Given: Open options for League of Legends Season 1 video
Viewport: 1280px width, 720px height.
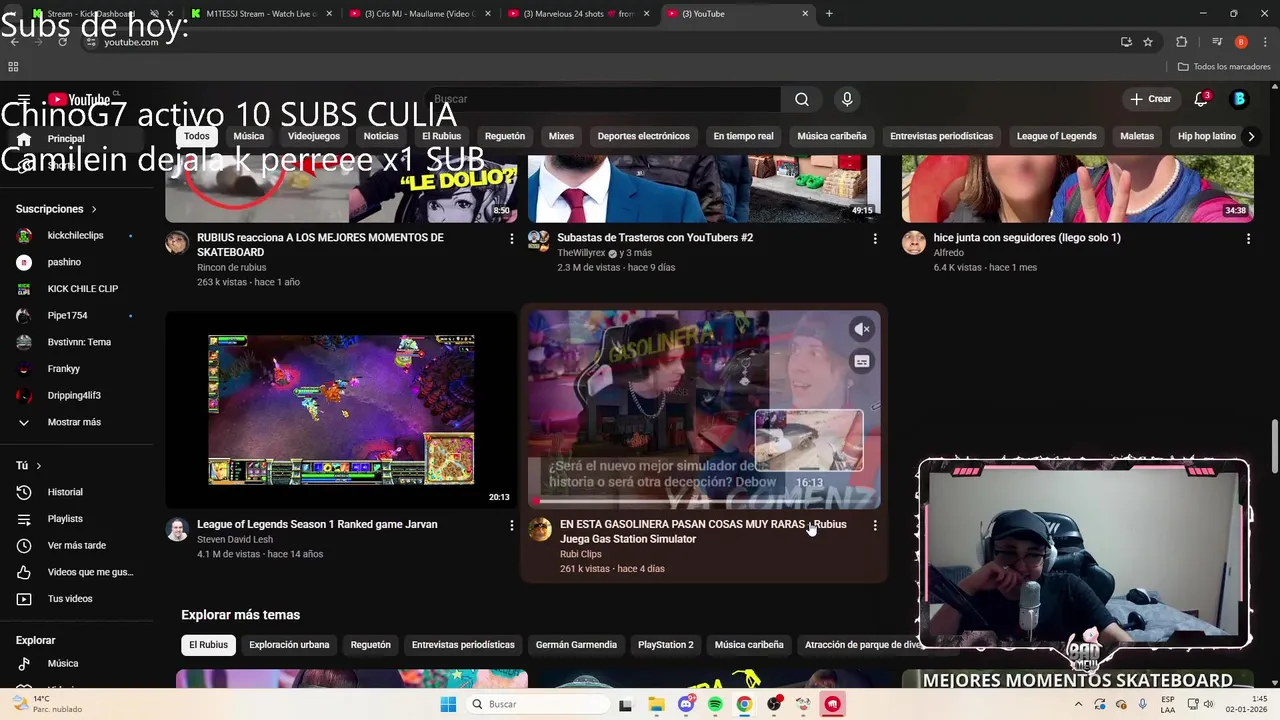Looking at the screenshot, I should pyautogui.click(x=512, y=525).
